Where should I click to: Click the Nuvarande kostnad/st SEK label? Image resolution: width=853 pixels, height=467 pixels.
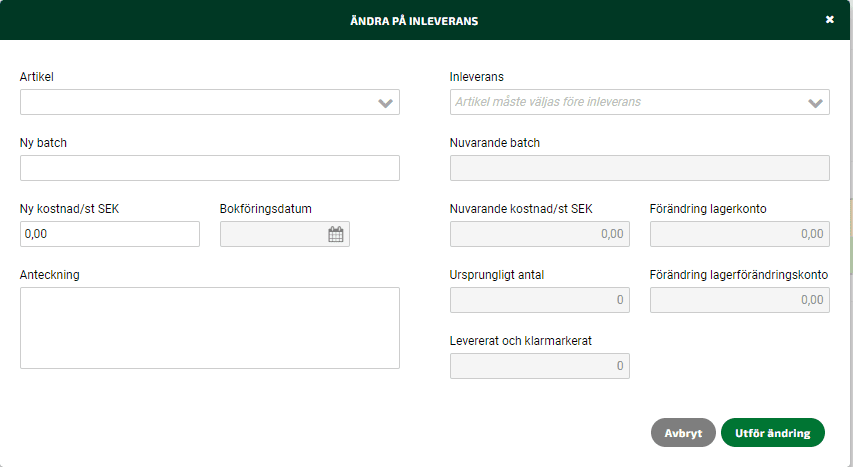tap(521, 208)
